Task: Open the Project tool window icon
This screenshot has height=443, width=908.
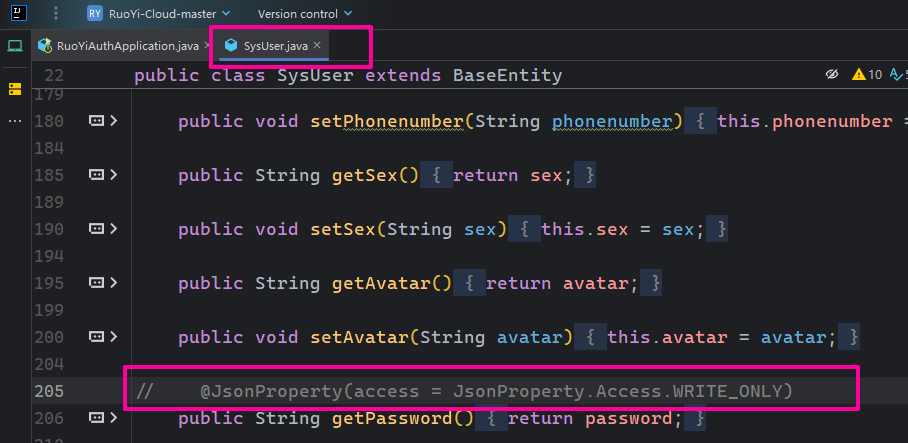Action: [x=14, y=46]
